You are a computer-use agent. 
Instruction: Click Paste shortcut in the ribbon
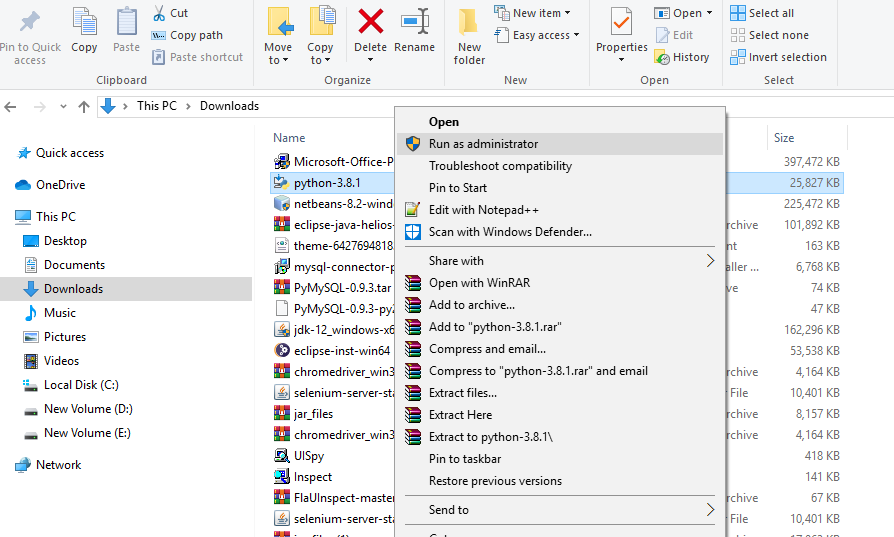[x=198, y=57]
